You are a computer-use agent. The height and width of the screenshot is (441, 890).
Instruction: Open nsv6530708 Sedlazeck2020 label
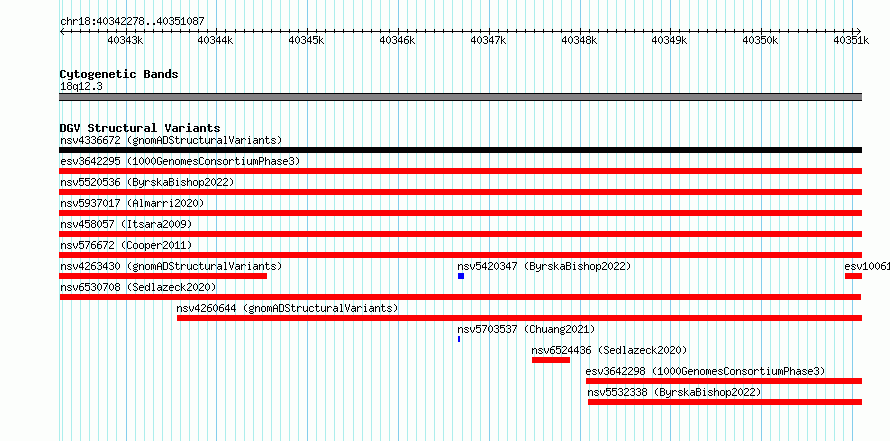coord(138,287)
